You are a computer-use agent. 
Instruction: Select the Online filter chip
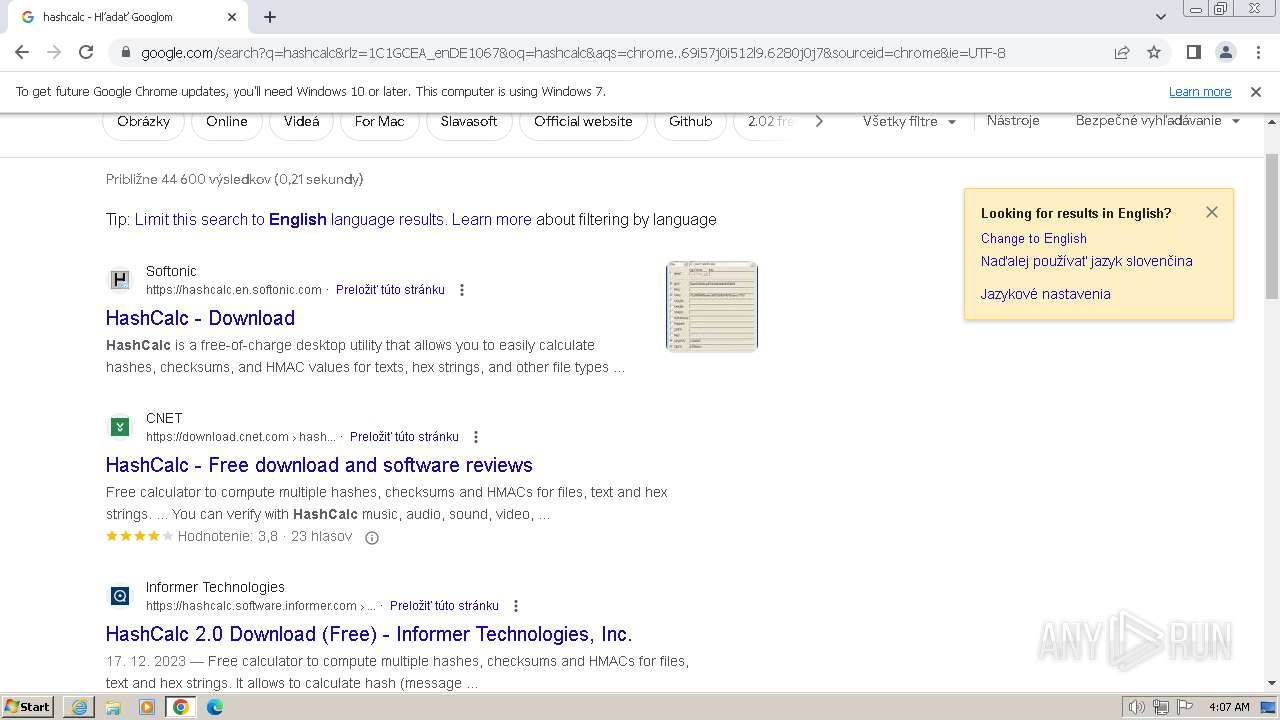[227, 121]
